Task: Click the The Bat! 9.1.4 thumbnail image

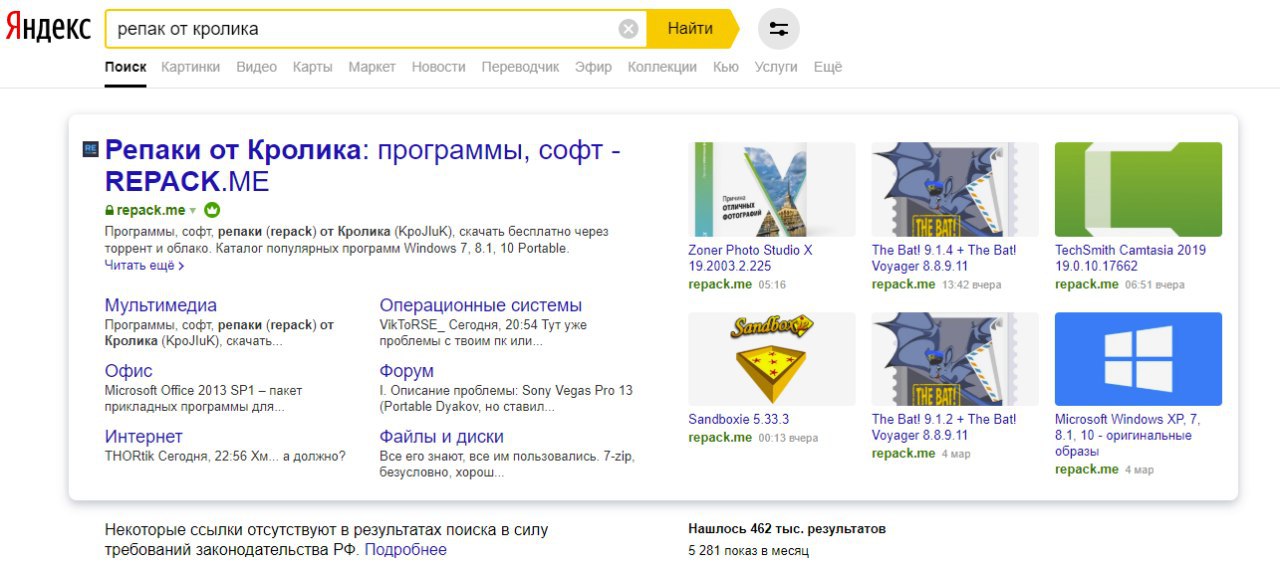Action: click(x=955, y=189)
